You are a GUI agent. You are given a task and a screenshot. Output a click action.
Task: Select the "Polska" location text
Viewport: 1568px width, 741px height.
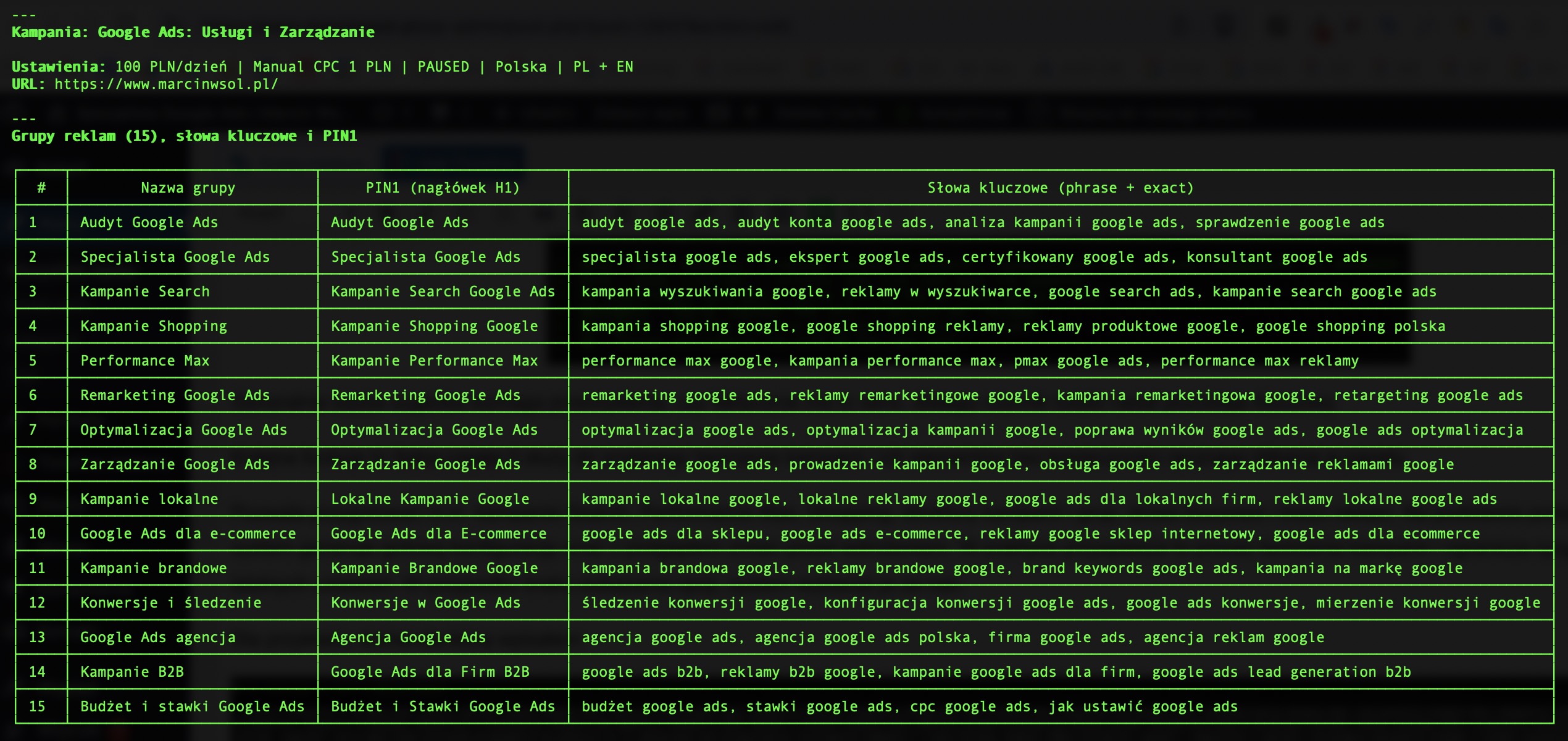click(521, 67)
